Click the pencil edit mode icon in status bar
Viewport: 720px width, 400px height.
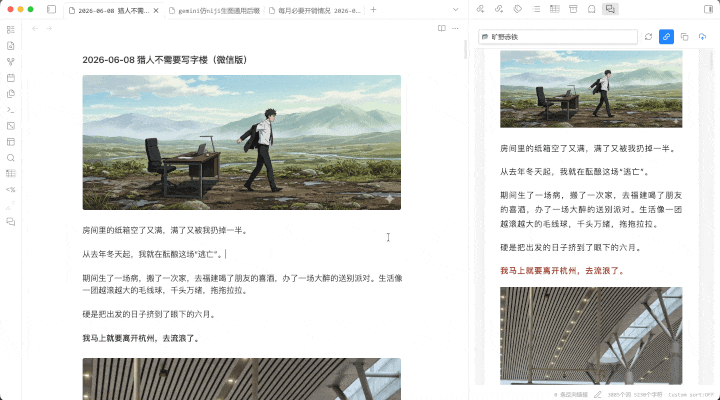pyautogui.click(x=597, y=394)
